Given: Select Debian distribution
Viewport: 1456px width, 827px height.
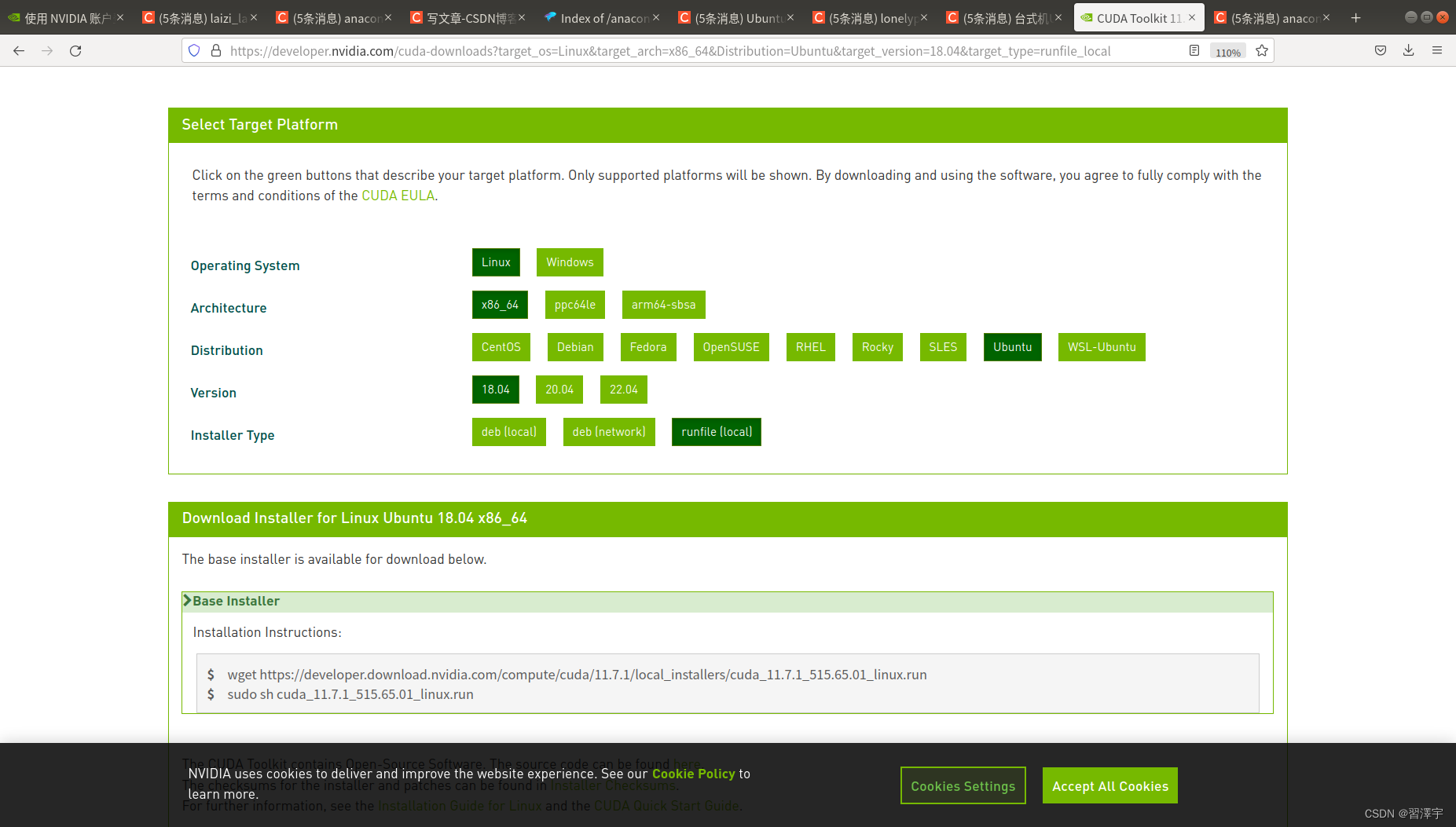Looking at the screenshot, I should pos(575,347).
